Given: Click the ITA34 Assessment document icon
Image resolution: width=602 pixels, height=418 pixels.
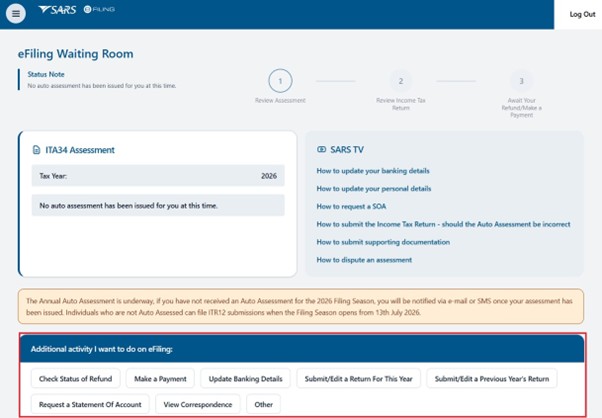Looking at the screenshot, I should tap(36, 150).
